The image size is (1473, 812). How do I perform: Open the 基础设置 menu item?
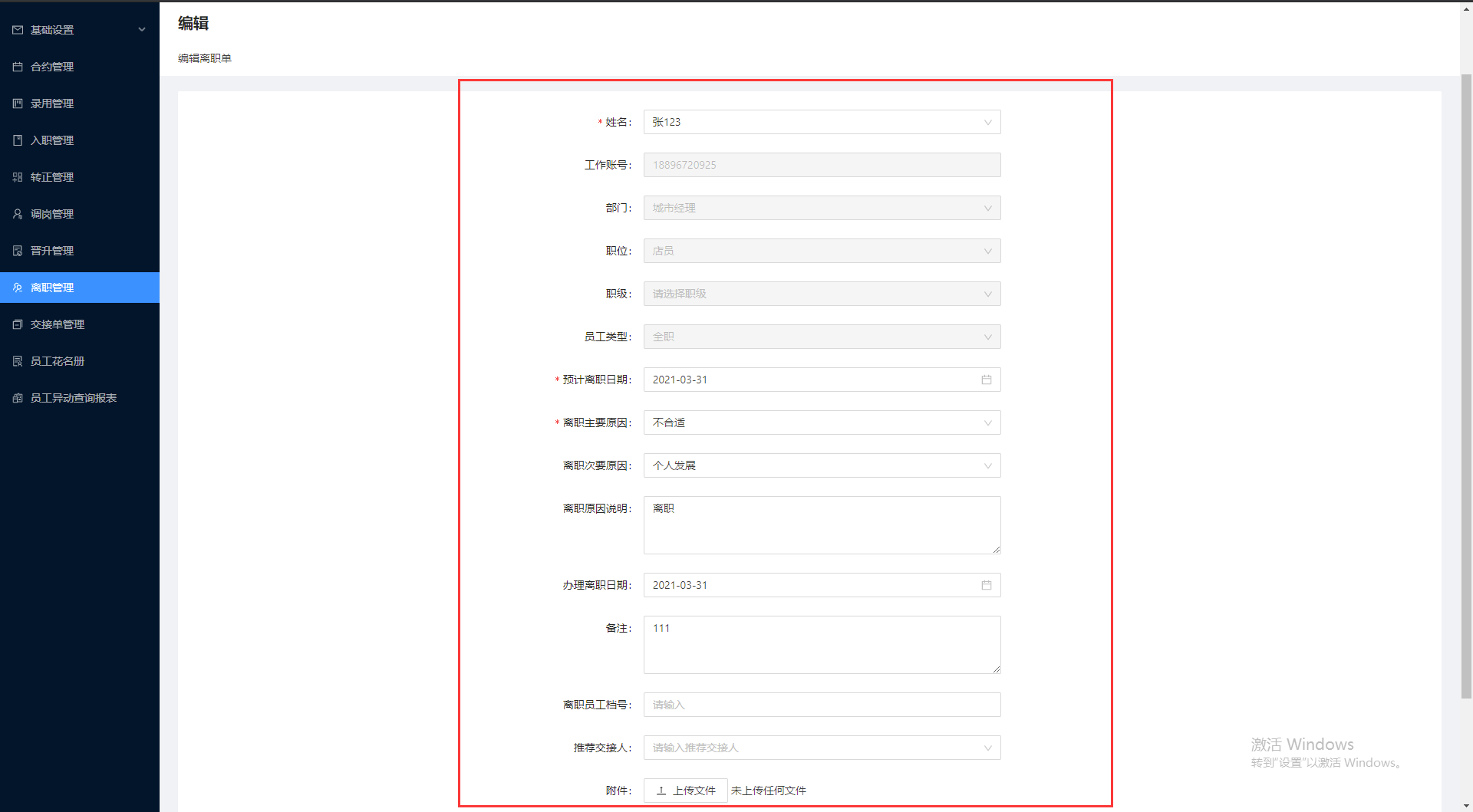click(x=80, y=30)
